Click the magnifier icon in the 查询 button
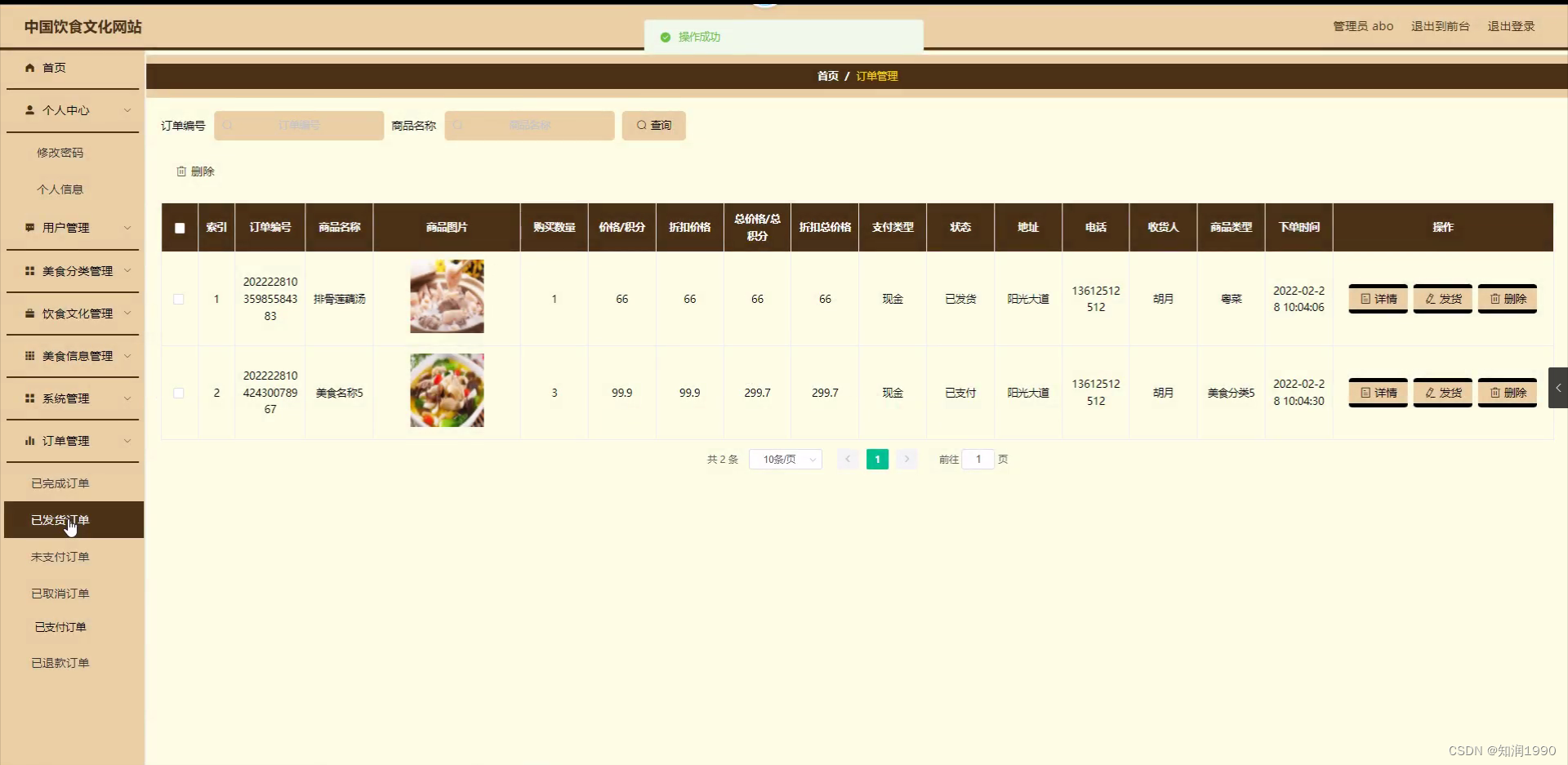1568x765 pixels. tap(642, 125)
